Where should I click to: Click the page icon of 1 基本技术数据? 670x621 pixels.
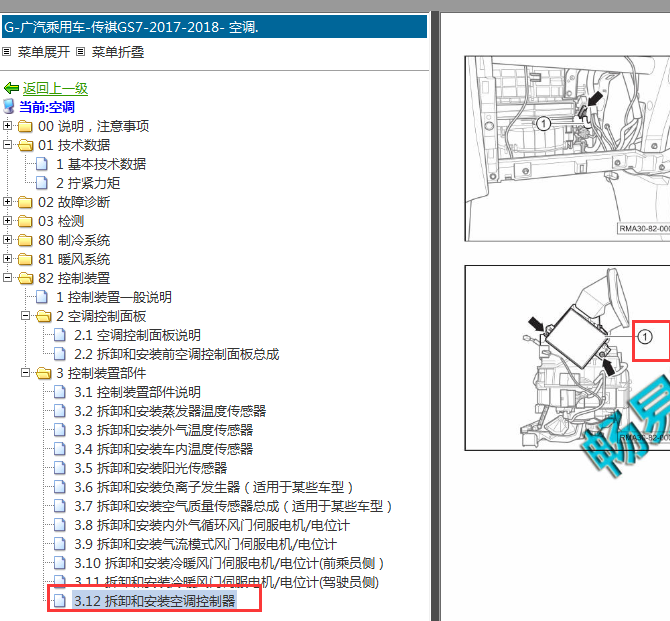click(42, 164)
